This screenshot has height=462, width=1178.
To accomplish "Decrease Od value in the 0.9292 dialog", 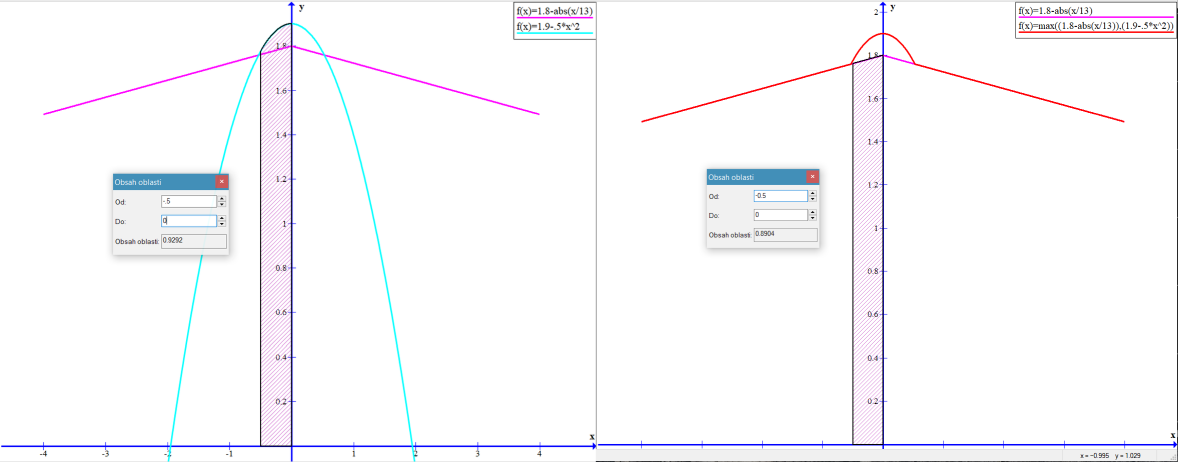I will (x=222, y=204).
